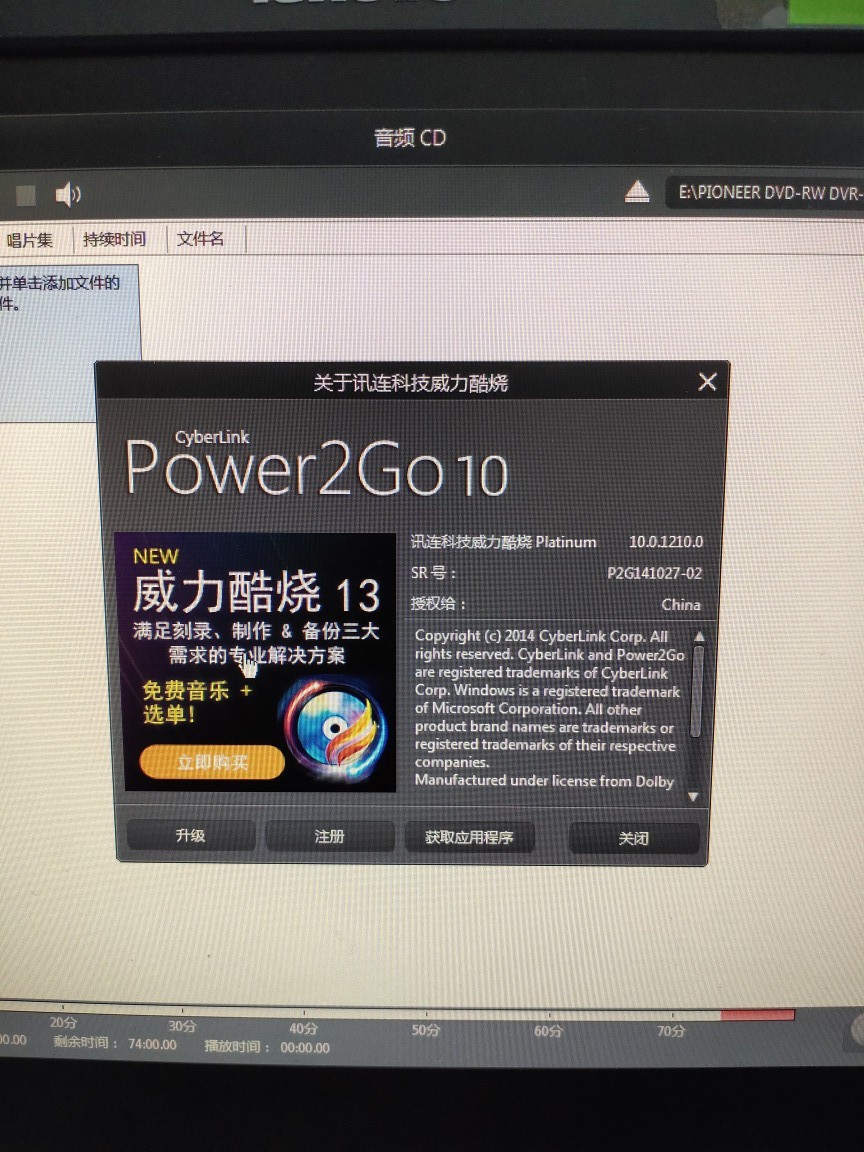The image size is (864, 1152).
Task: Click the disc capacity progress bar
Action: pyautogui.click(x=400, y=1009)
